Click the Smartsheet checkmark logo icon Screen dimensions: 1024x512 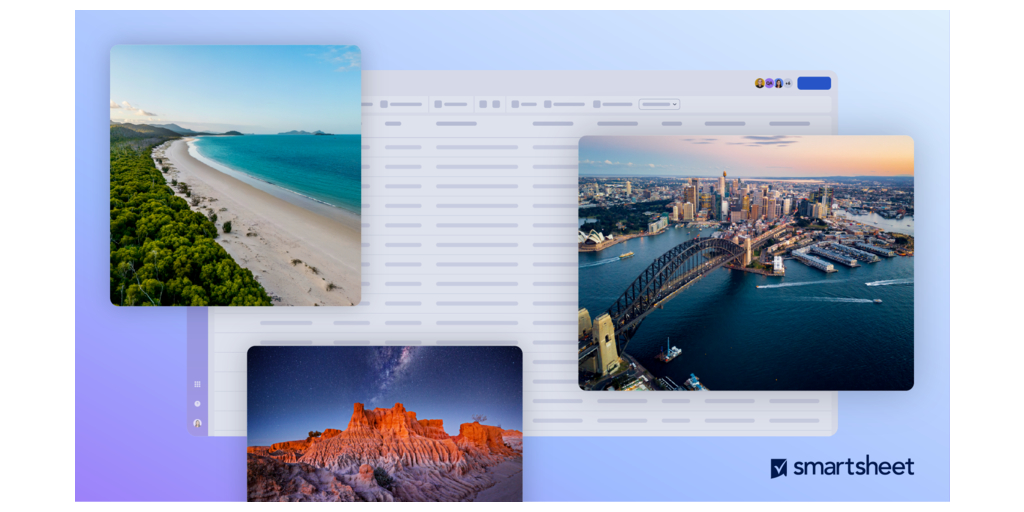779,468
